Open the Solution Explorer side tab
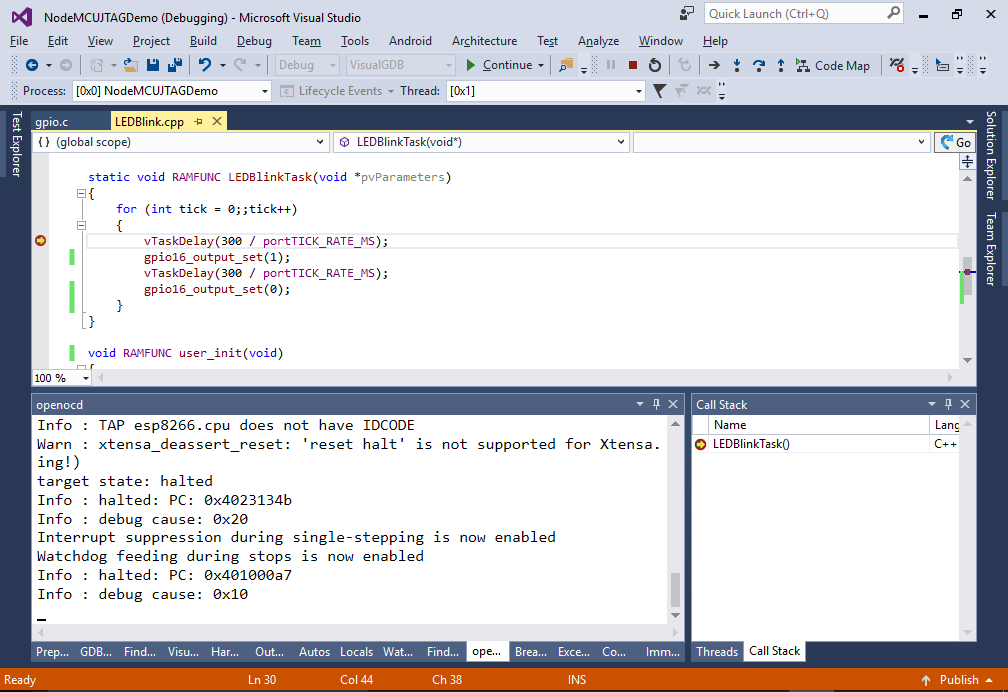 (x=991, y=155)
